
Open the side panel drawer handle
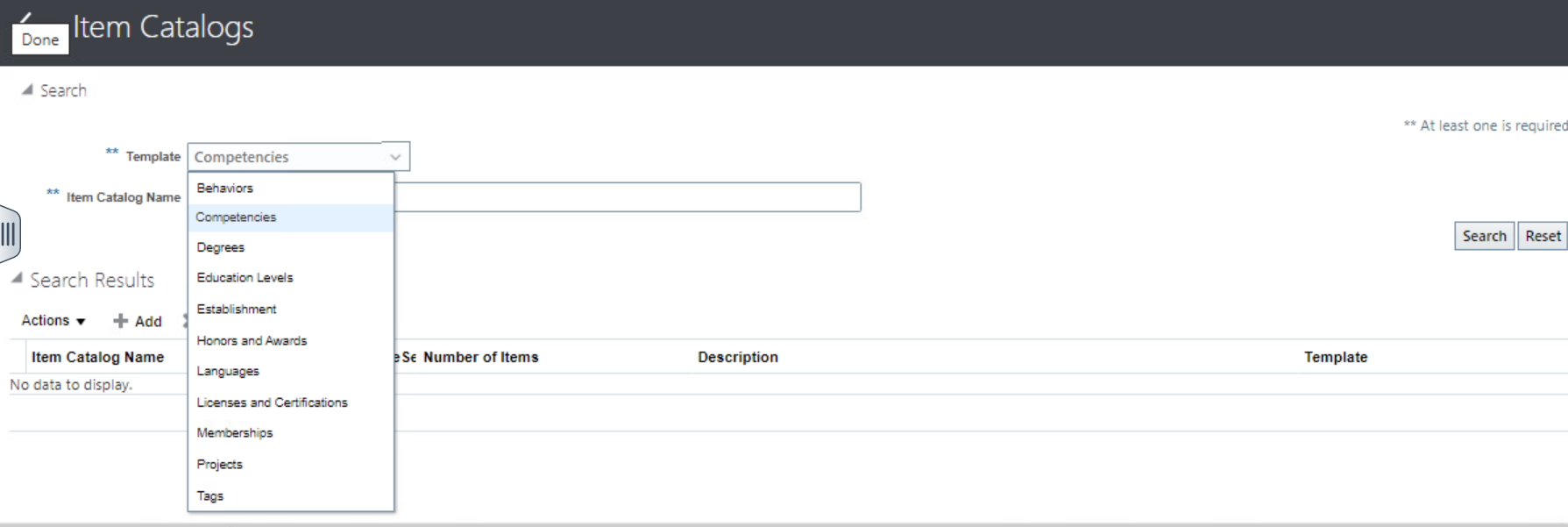coord(9,234)
